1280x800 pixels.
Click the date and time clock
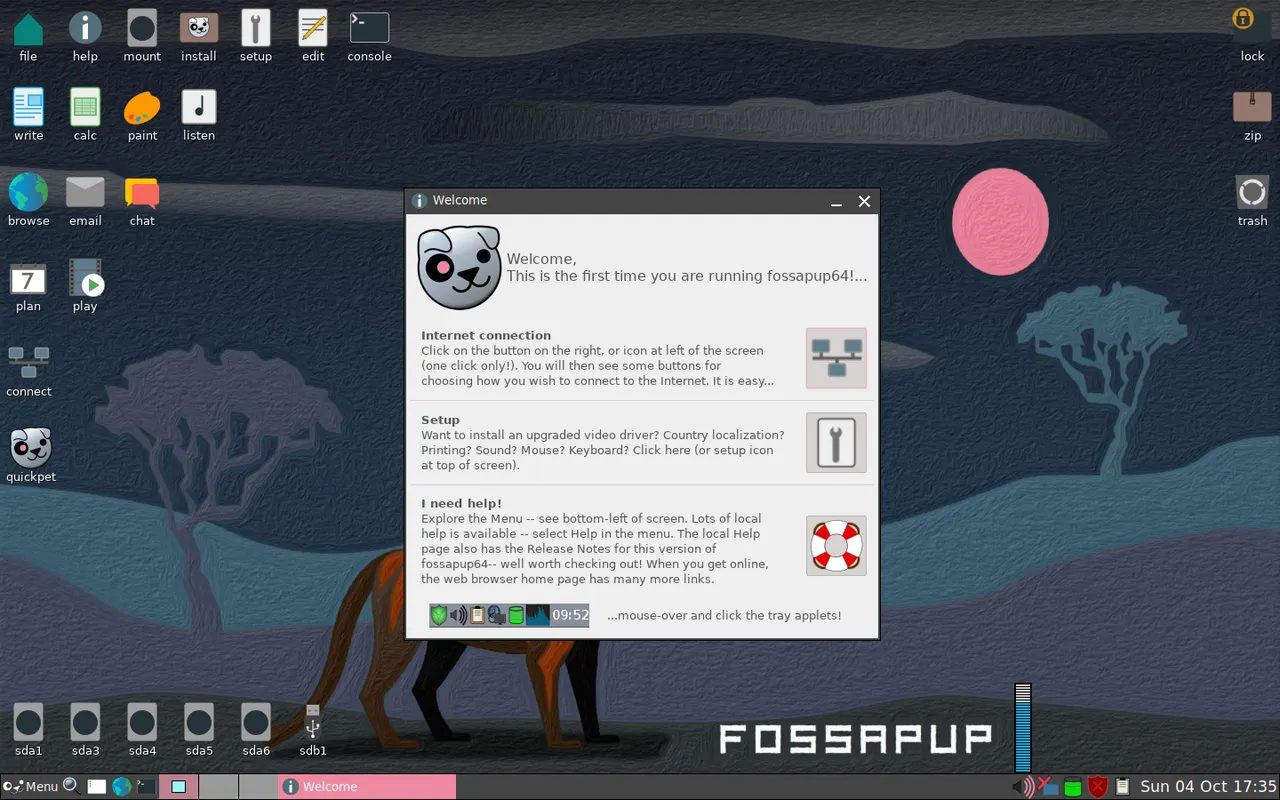tap(1208, 786)
